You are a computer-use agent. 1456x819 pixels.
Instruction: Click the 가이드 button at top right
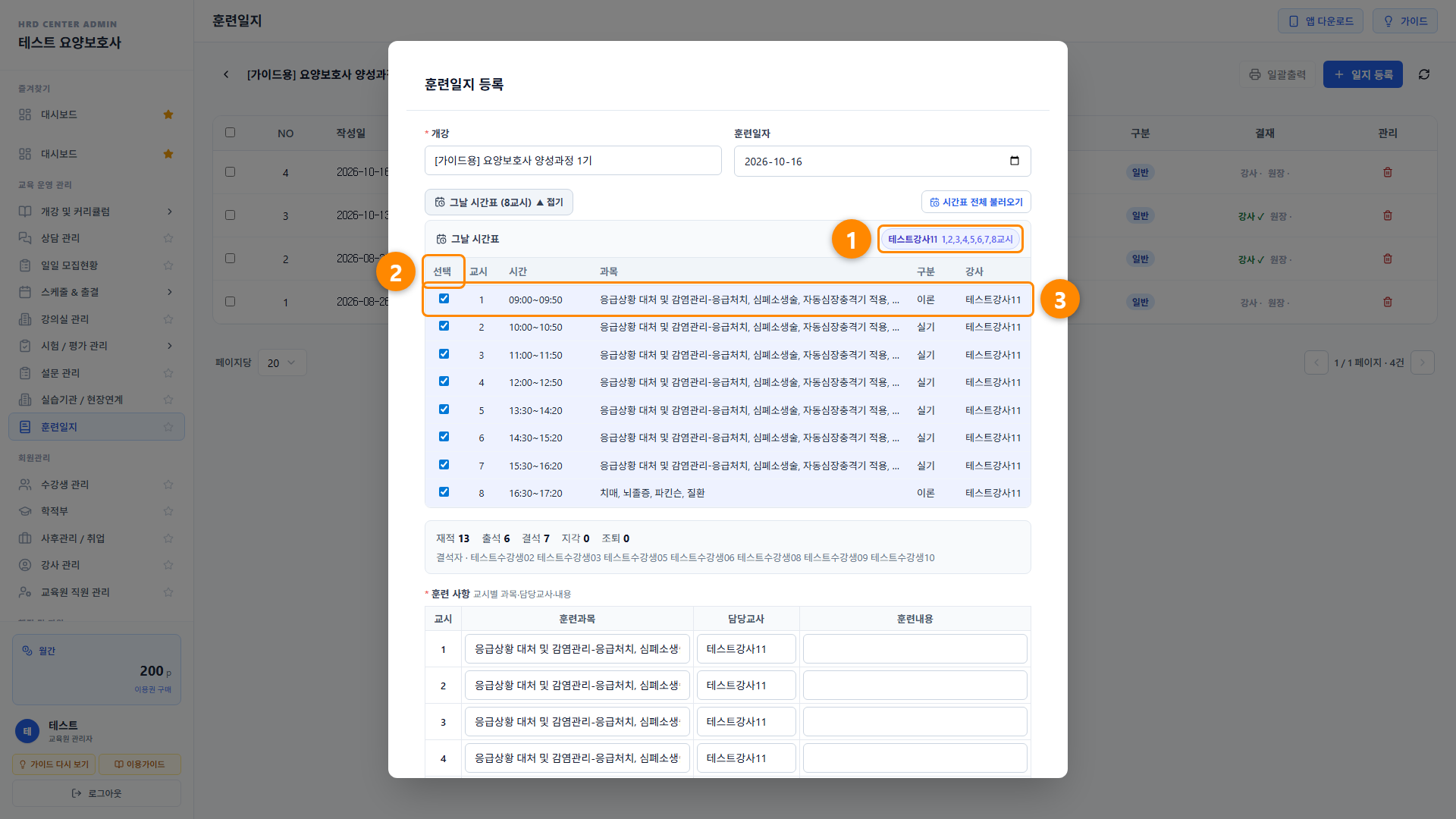[1405, 21]
